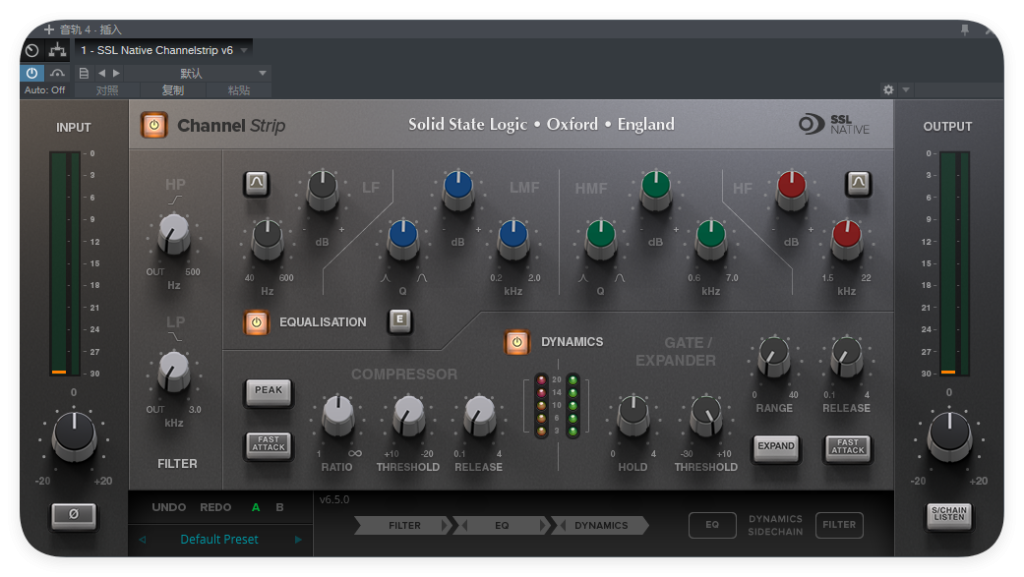This screenshot has height=577, width=1024.
Task: Click the blue LMF gain knob
Action: [x=458, y=190]
